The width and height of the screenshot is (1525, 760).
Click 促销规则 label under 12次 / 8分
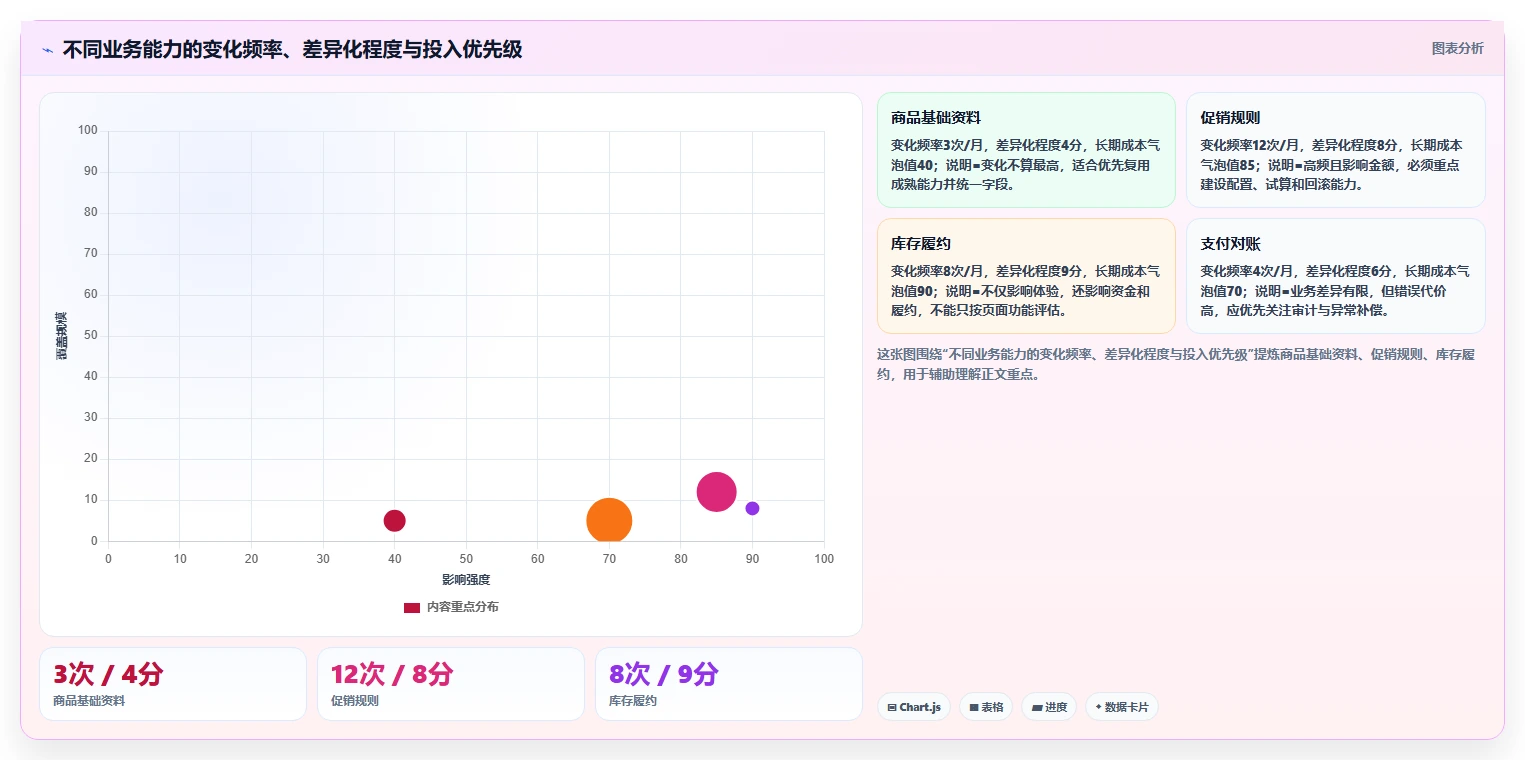tap(355, 701)
